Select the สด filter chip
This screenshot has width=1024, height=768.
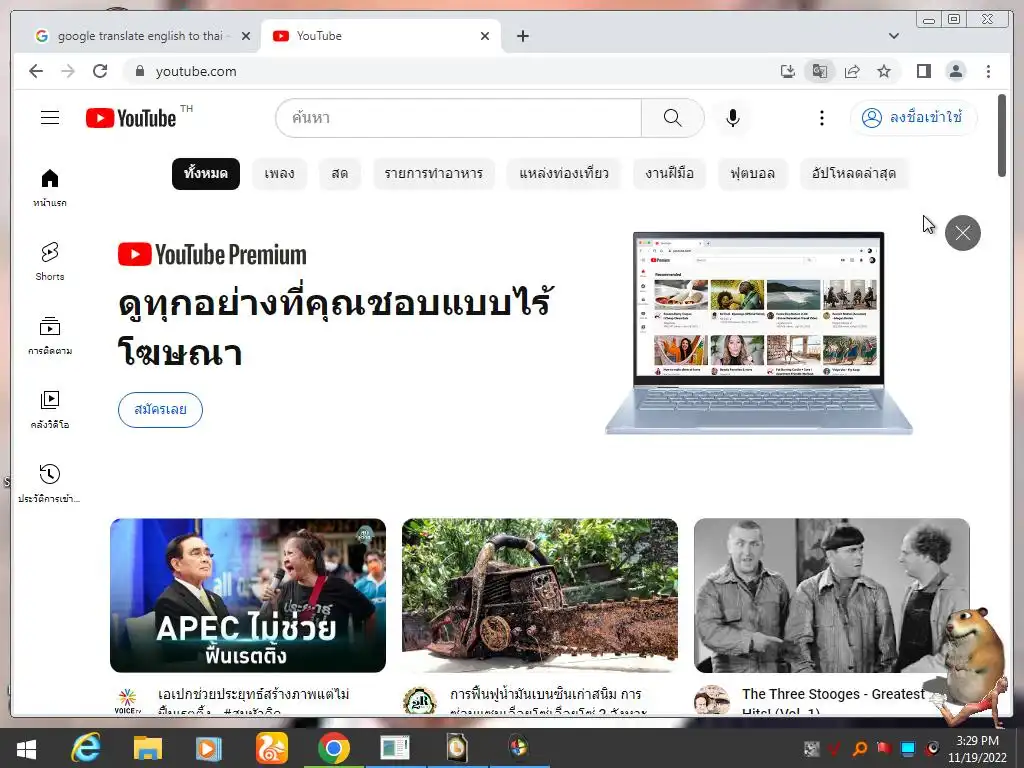point(340,174)
